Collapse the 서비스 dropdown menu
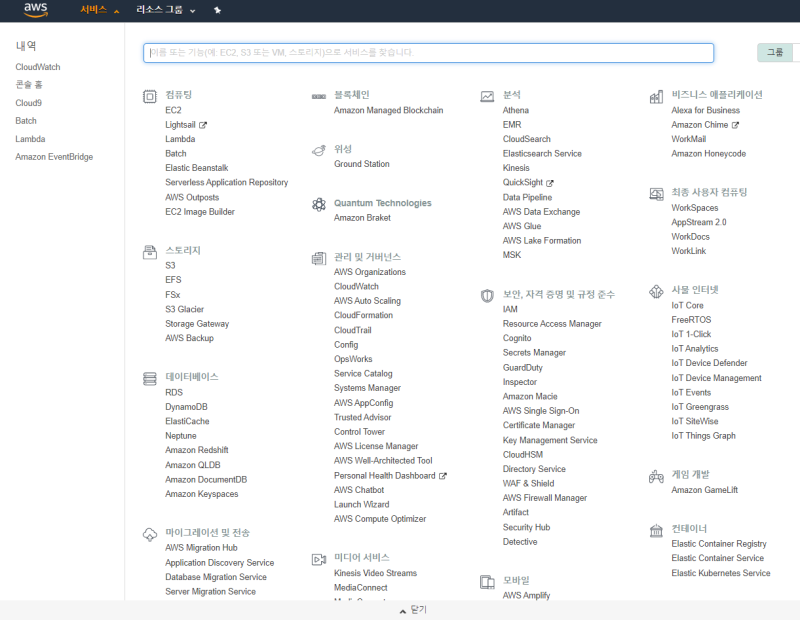The height and width of the screenshot is (620, 800). (x=99, y=10)
